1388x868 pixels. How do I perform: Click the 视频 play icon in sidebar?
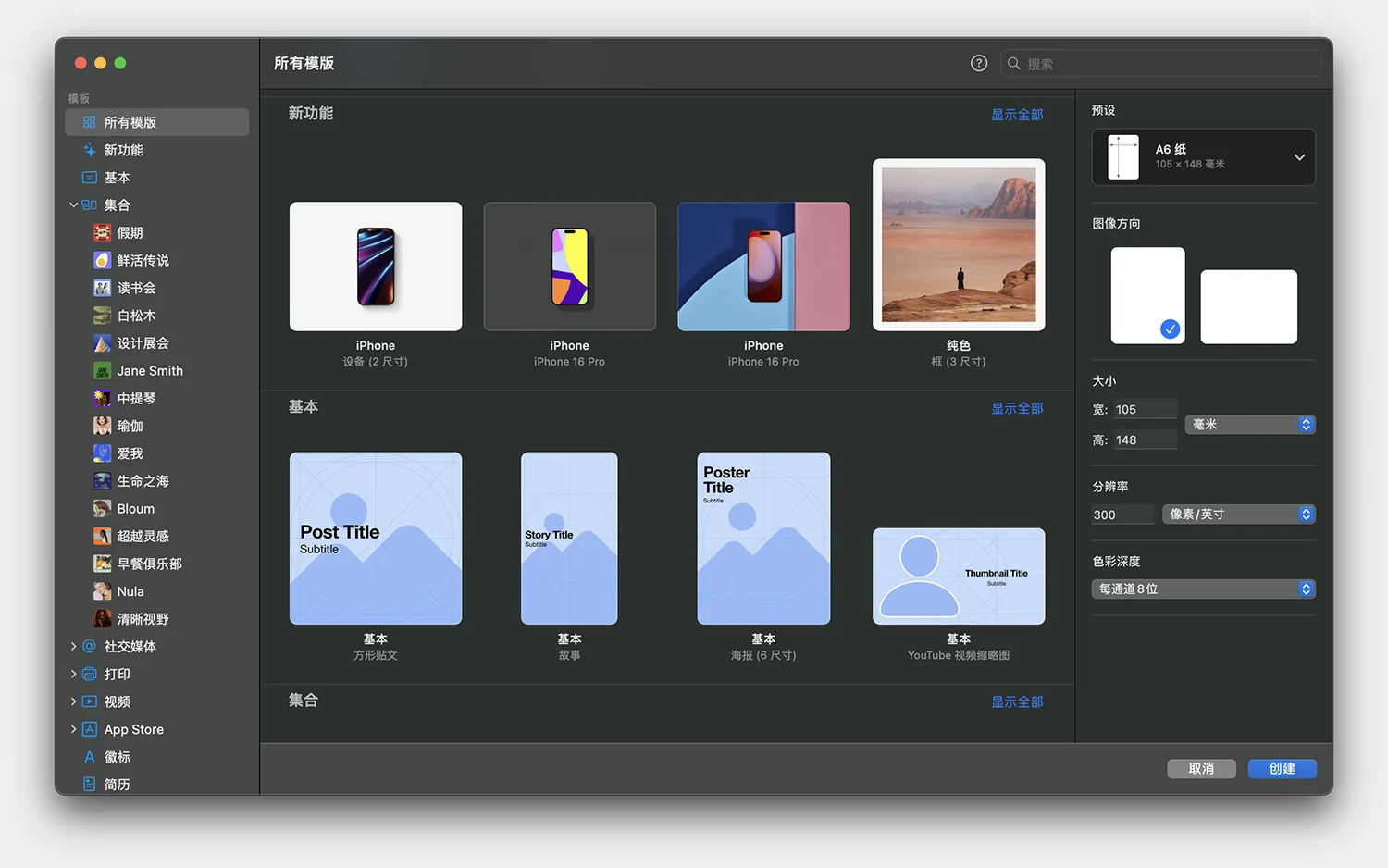tap(90, 701)
